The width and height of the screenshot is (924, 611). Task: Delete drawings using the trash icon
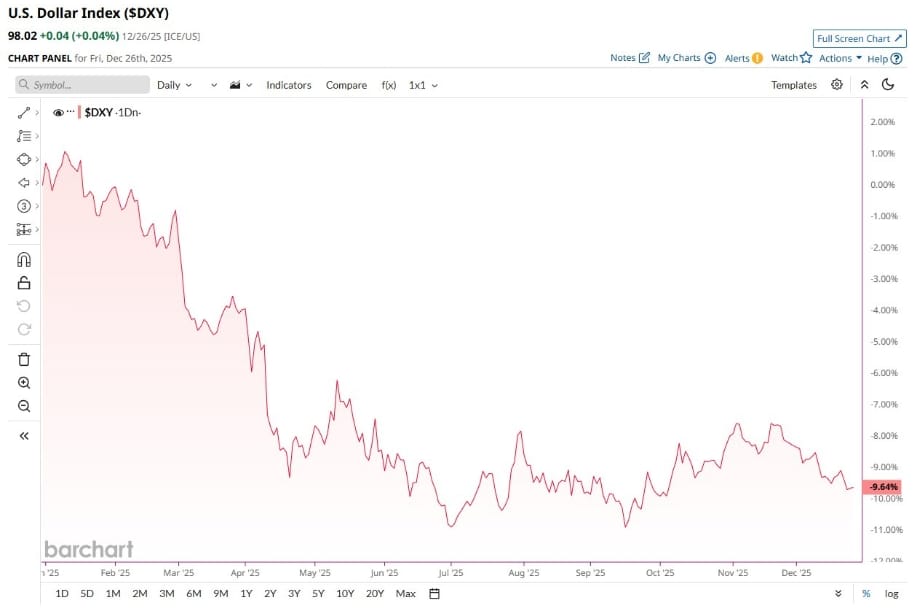click(22, 359)
